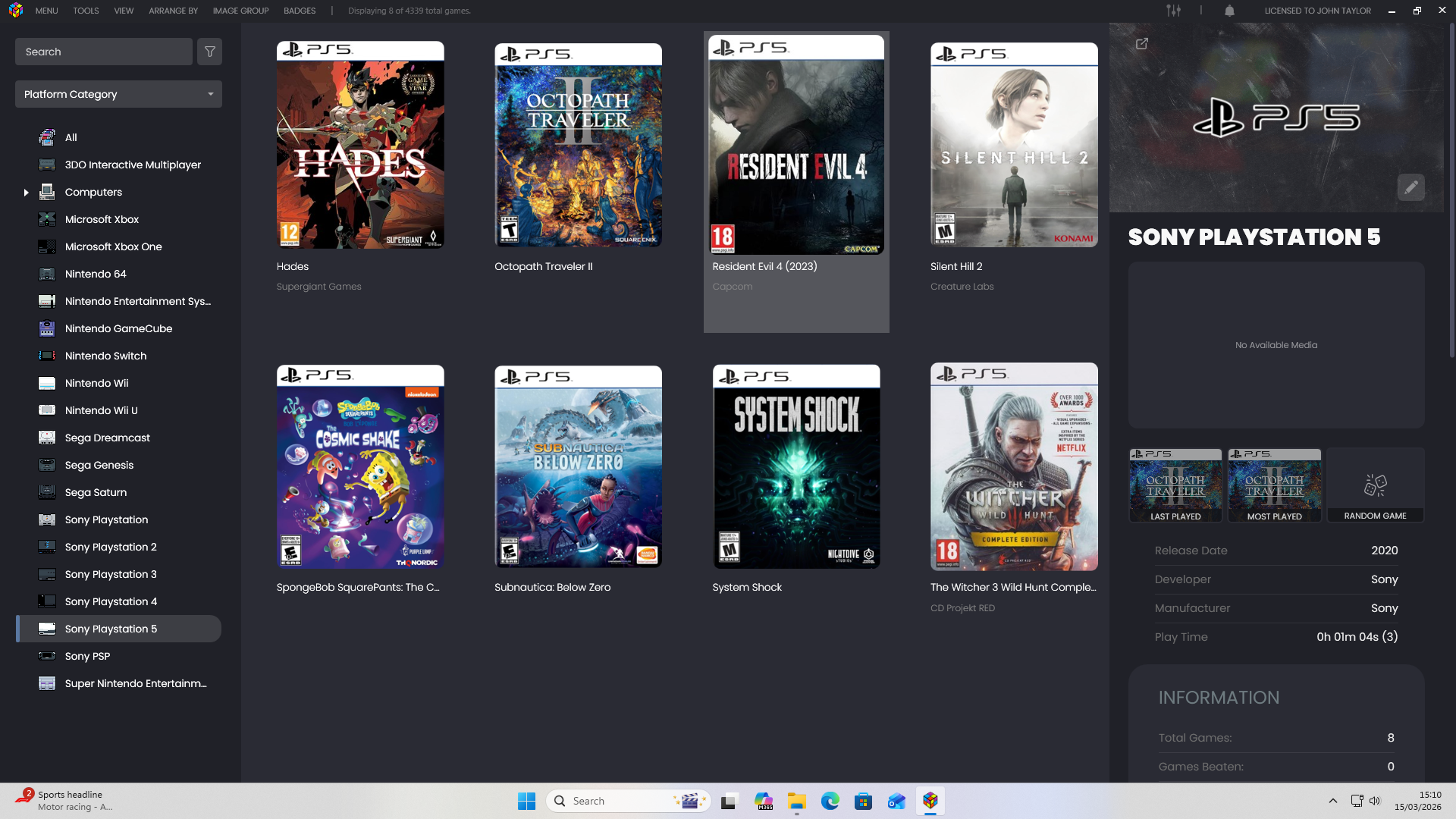
Task: Select the Sega Dreamcast platform icon
Action: pos(47,438)
